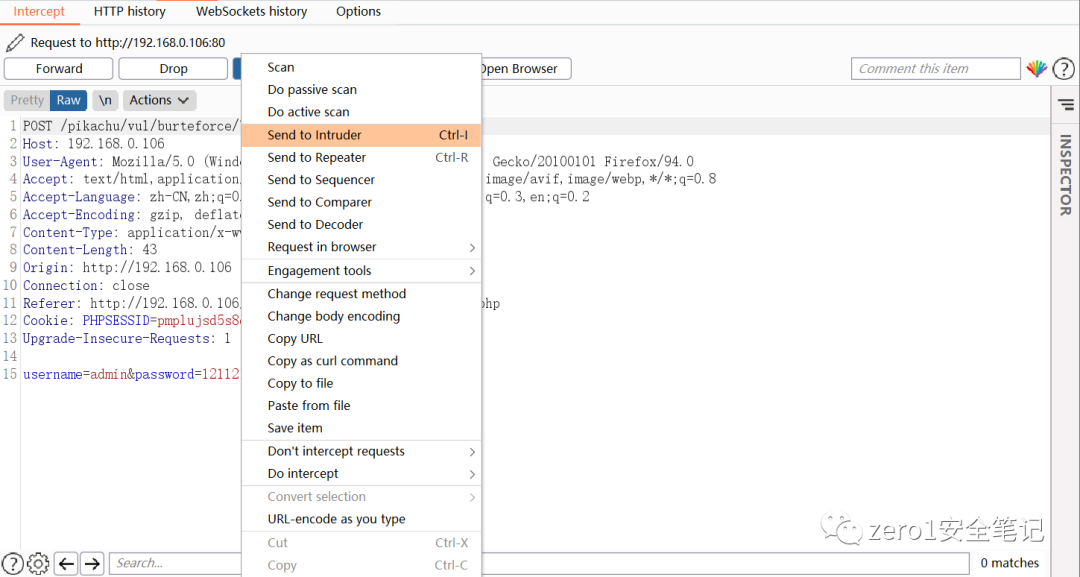Open the WebSockets history tab
1080x577 pixels.
[x=251, y=12]
